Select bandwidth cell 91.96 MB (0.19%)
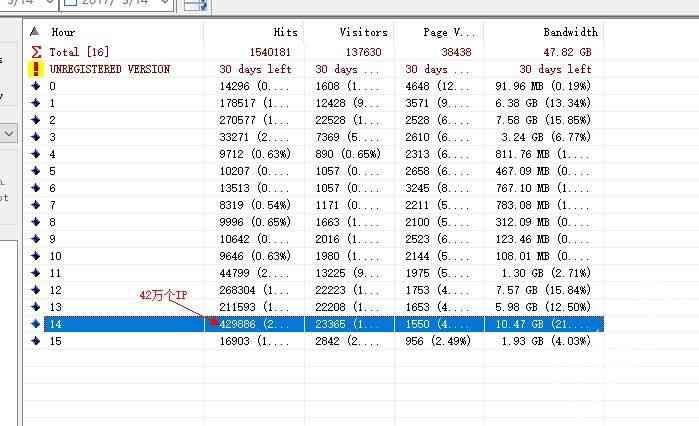 click(x=543, y=86)
